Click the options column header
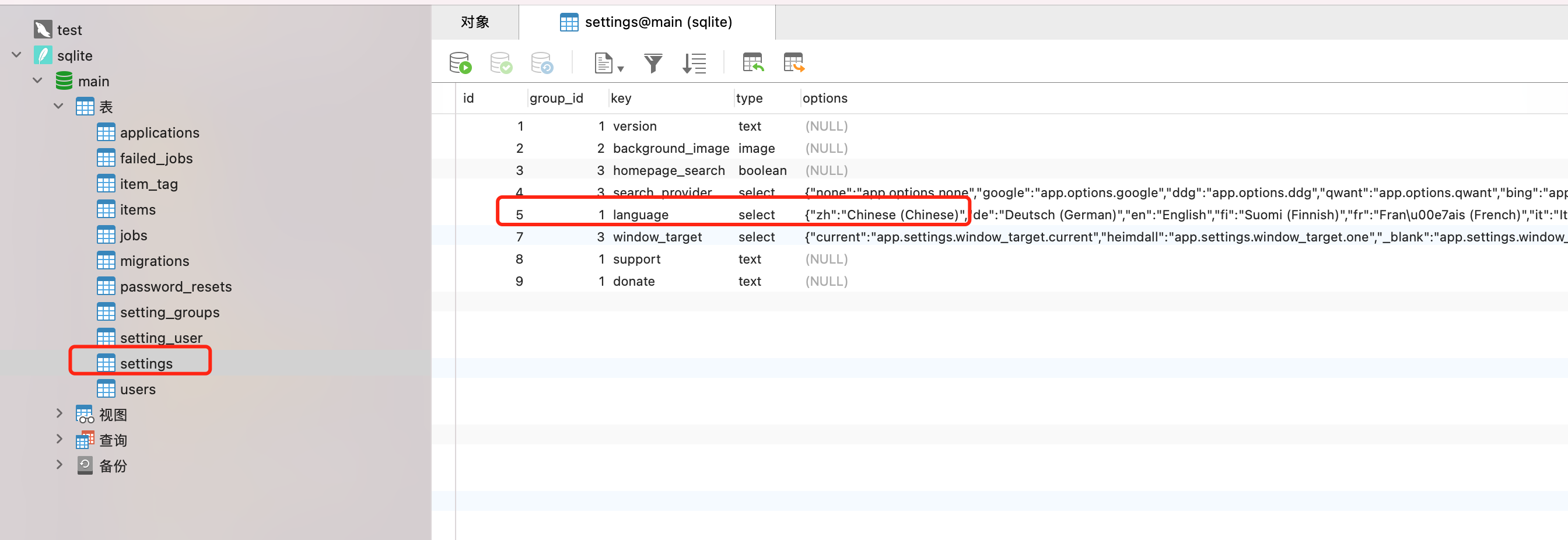 pyautogui.click(x=1184, y=98)
